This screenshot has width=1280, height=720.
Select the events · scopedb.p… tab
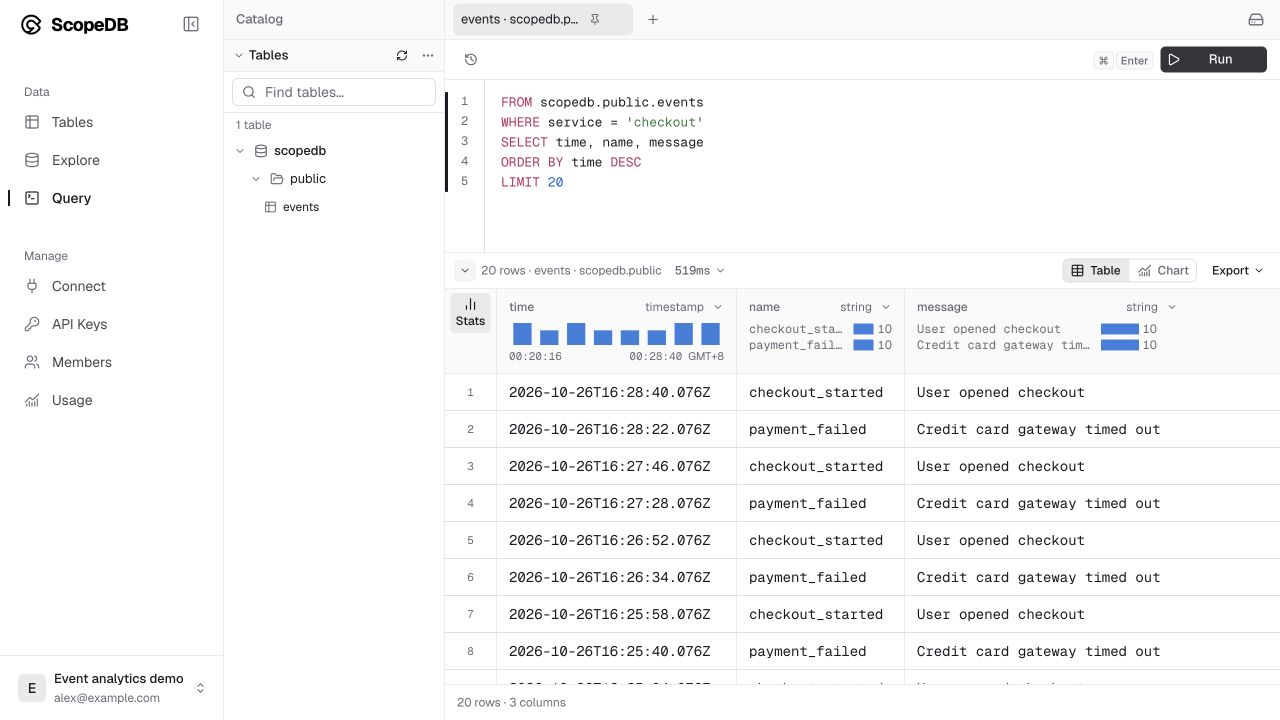point(543,20)
